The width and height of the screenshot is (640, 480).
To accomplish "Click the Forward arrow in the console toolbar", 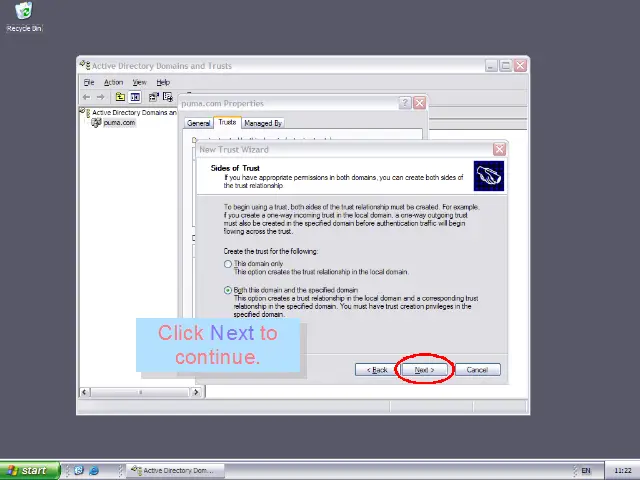I will point(101,97).
